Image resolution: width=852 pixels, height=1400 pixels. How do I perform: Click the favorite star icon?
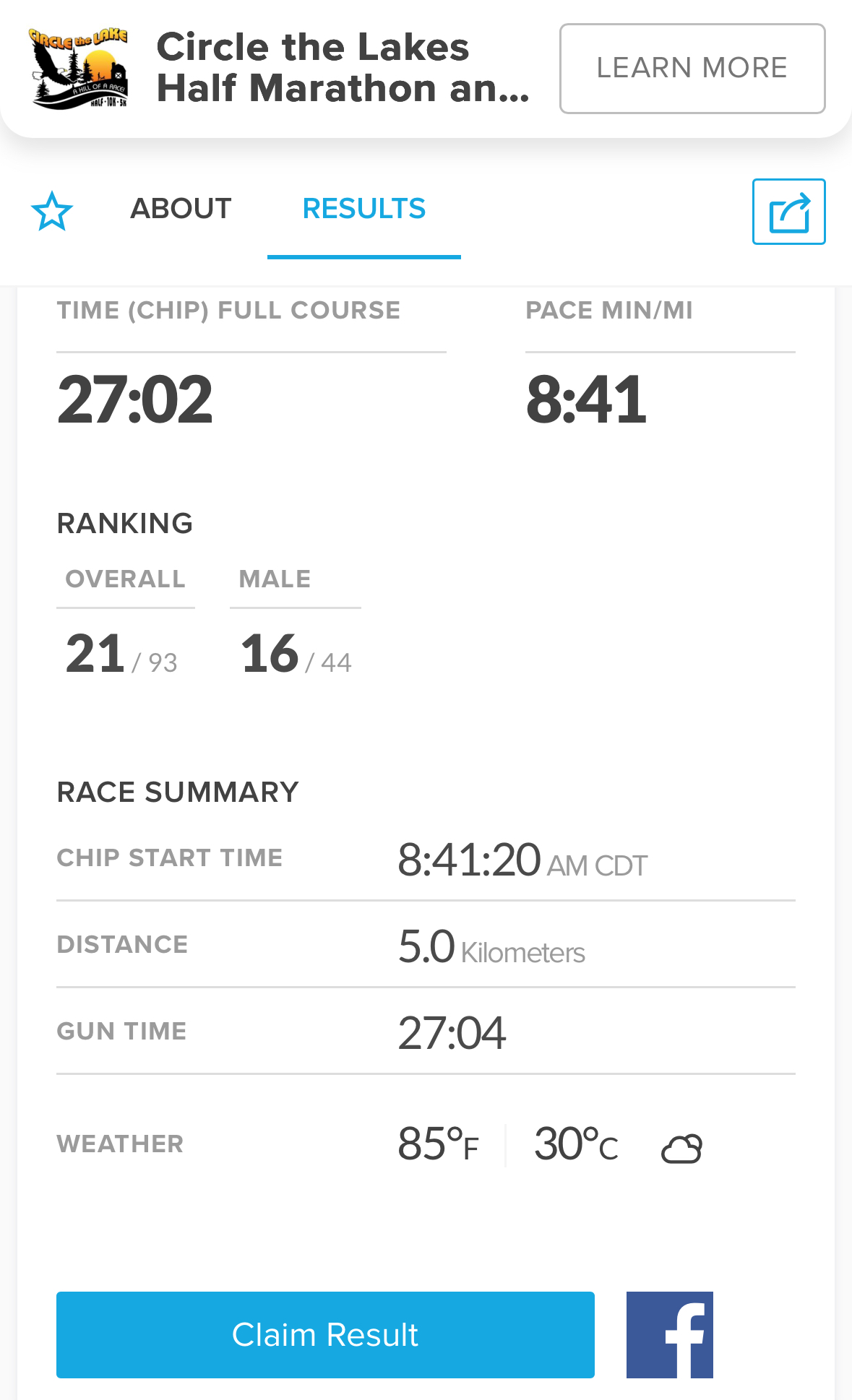coord(52,211)
